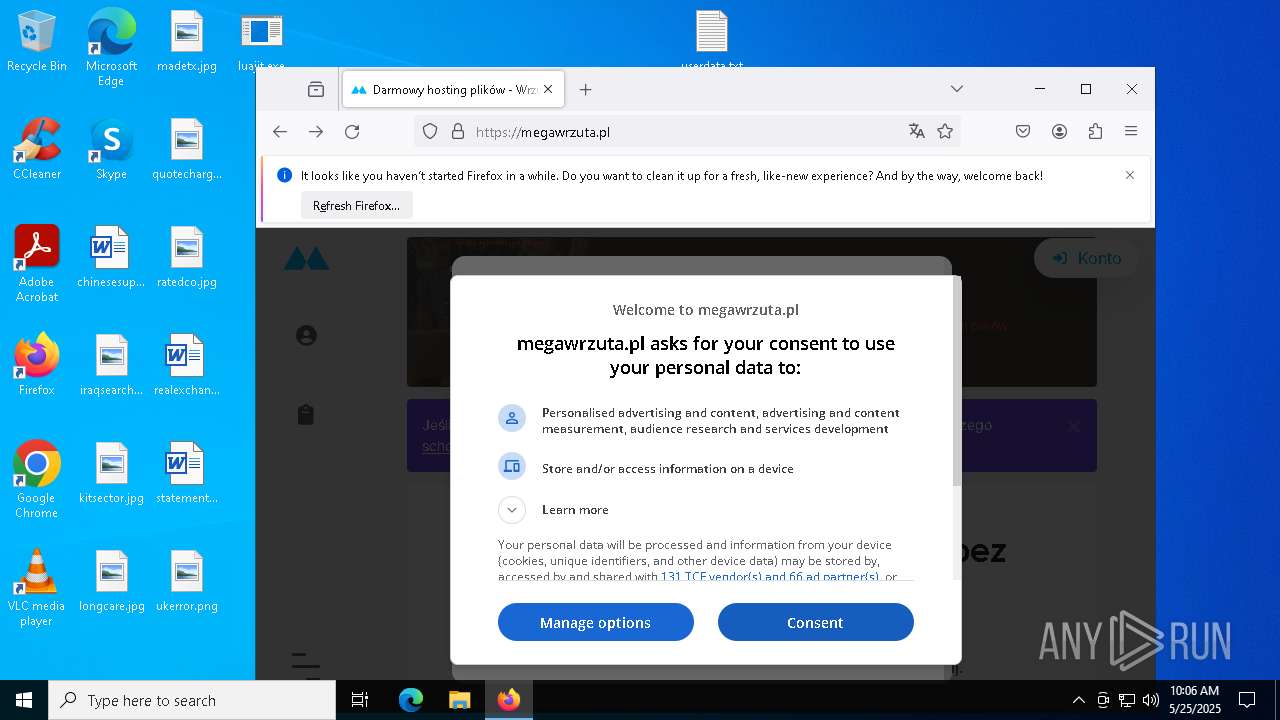Viewport: 1280px width, 720px height.
Task: Click the Firefox back arrow
Action: click(280, 132)
